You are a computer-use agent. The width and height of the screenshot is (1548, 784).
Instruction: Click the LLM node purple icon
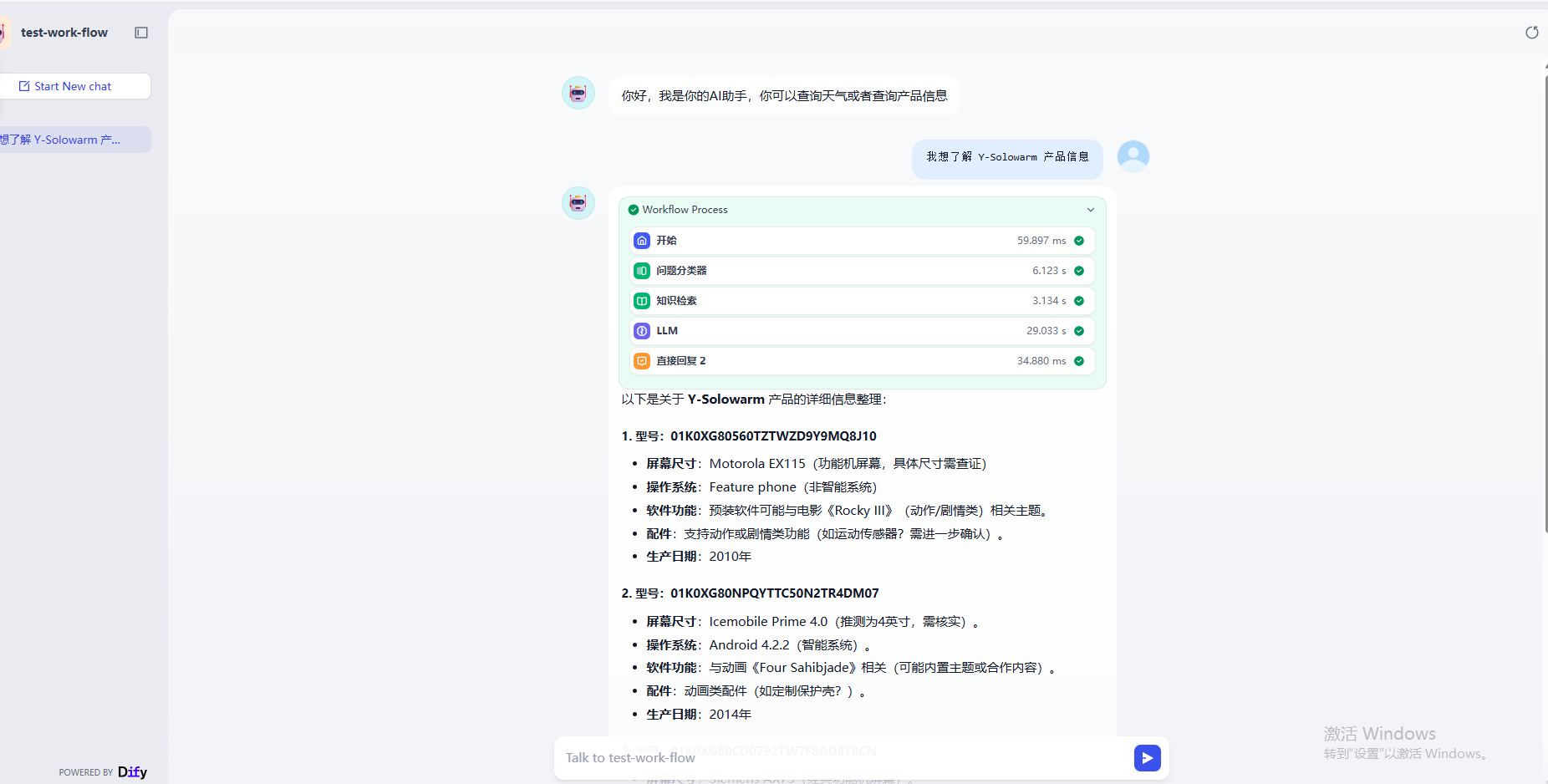point(642,331)
